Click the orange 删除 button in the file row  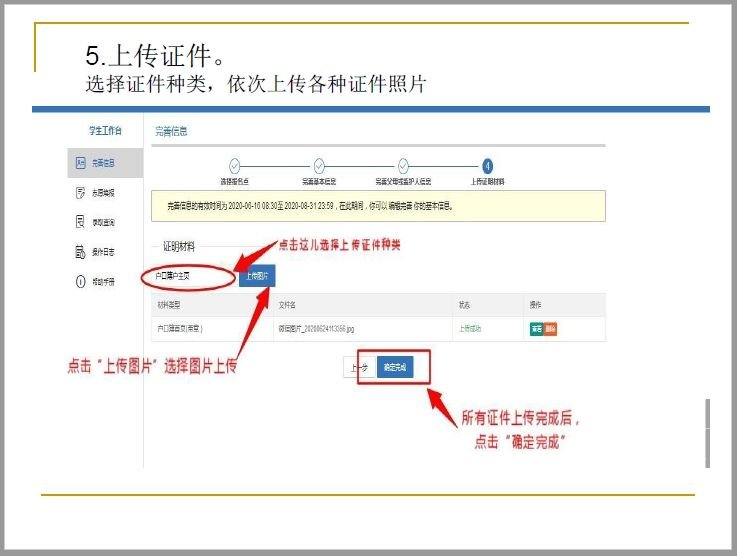point(550,329)
